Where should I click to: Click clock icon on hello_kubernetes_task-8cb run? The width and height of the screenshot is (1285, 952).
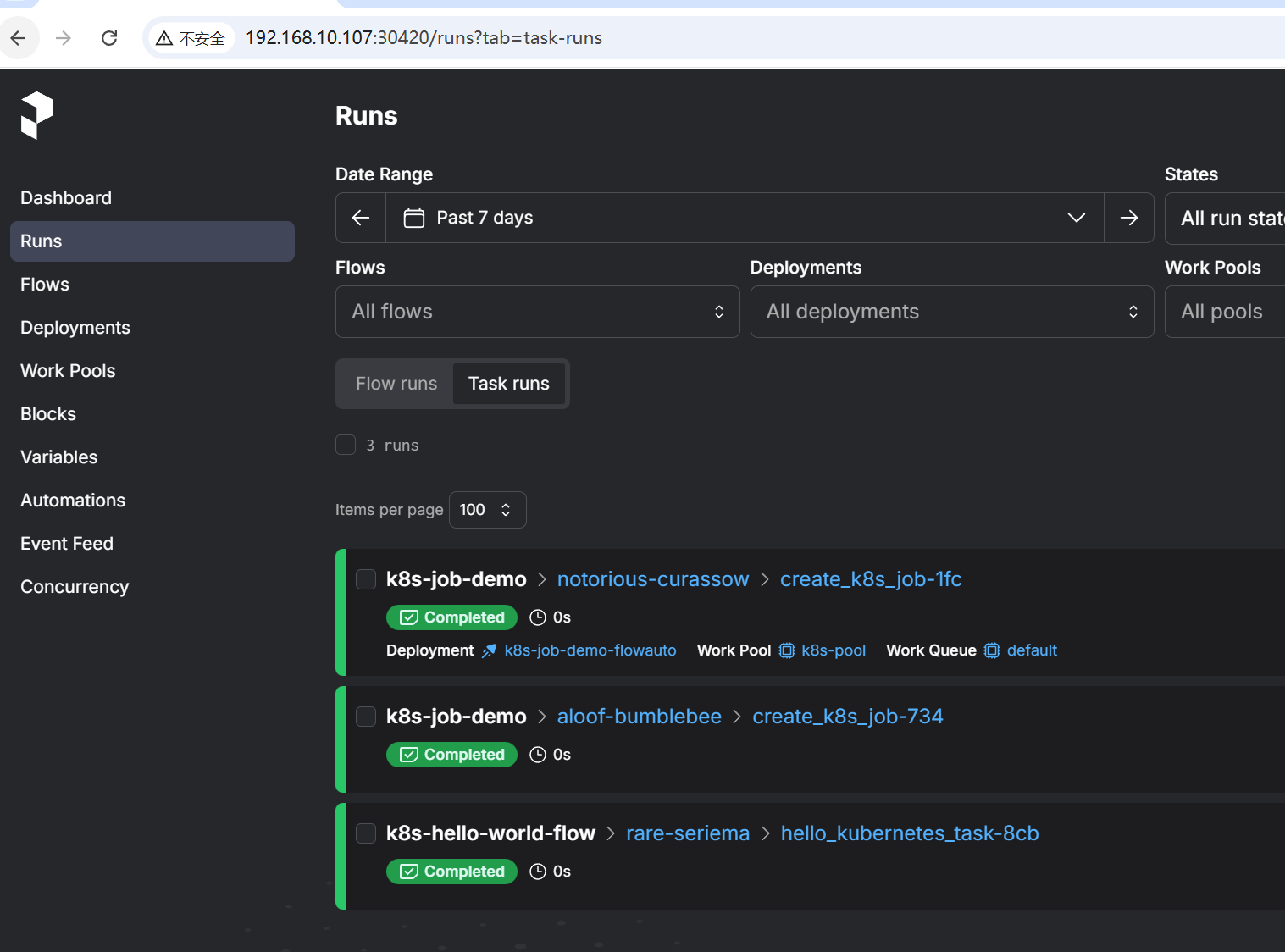pos(538,872)
